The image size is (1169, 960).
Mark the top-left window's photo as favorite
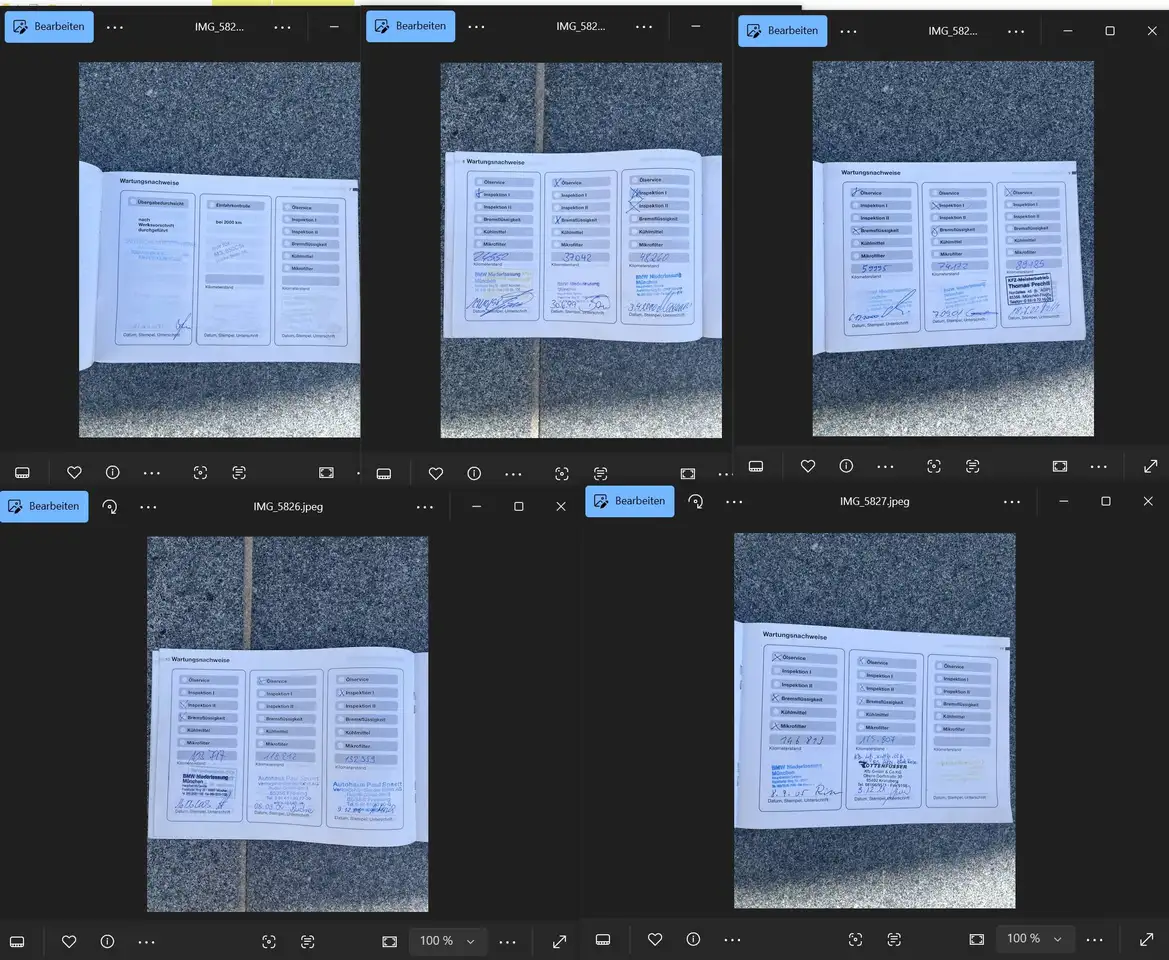(x=75, y=473)
